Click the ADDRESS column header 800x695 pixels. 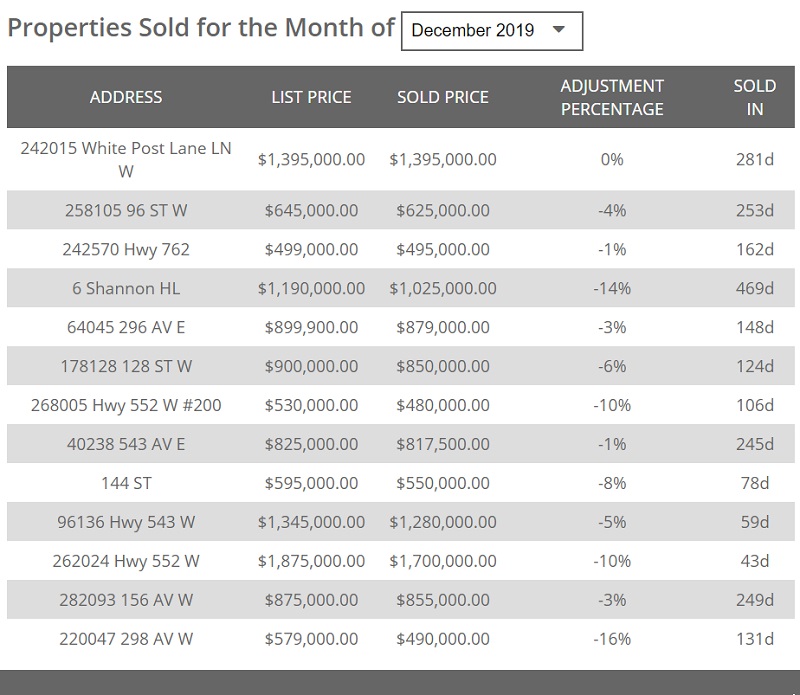pos(126,97)
